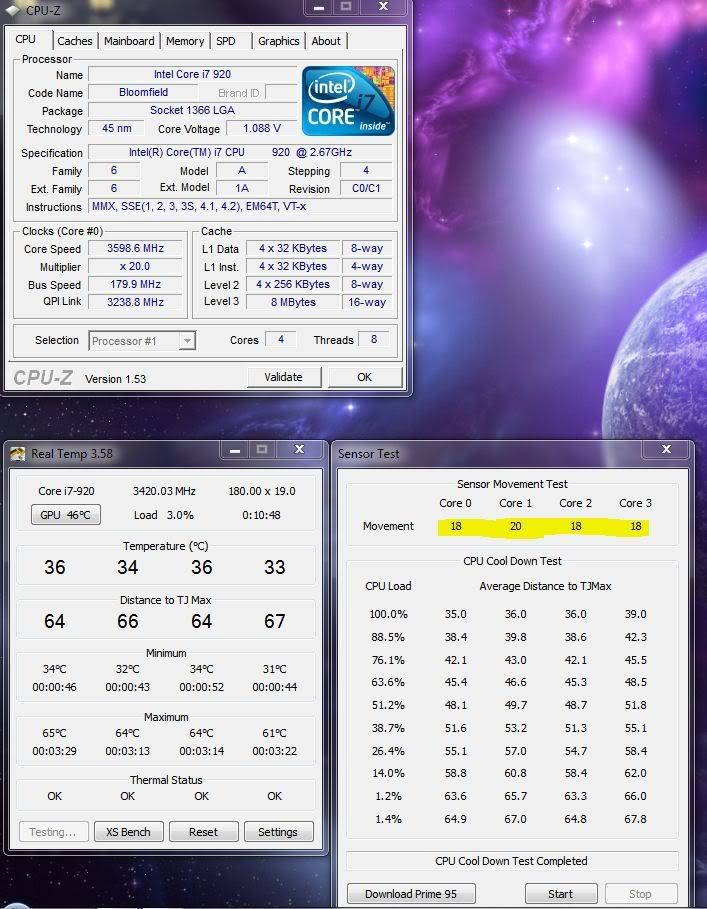The width and height of the screenshot is (707, 909).
Task: Click the Multiplier value 'x 20.0'
Action: (x=136, y=266)
